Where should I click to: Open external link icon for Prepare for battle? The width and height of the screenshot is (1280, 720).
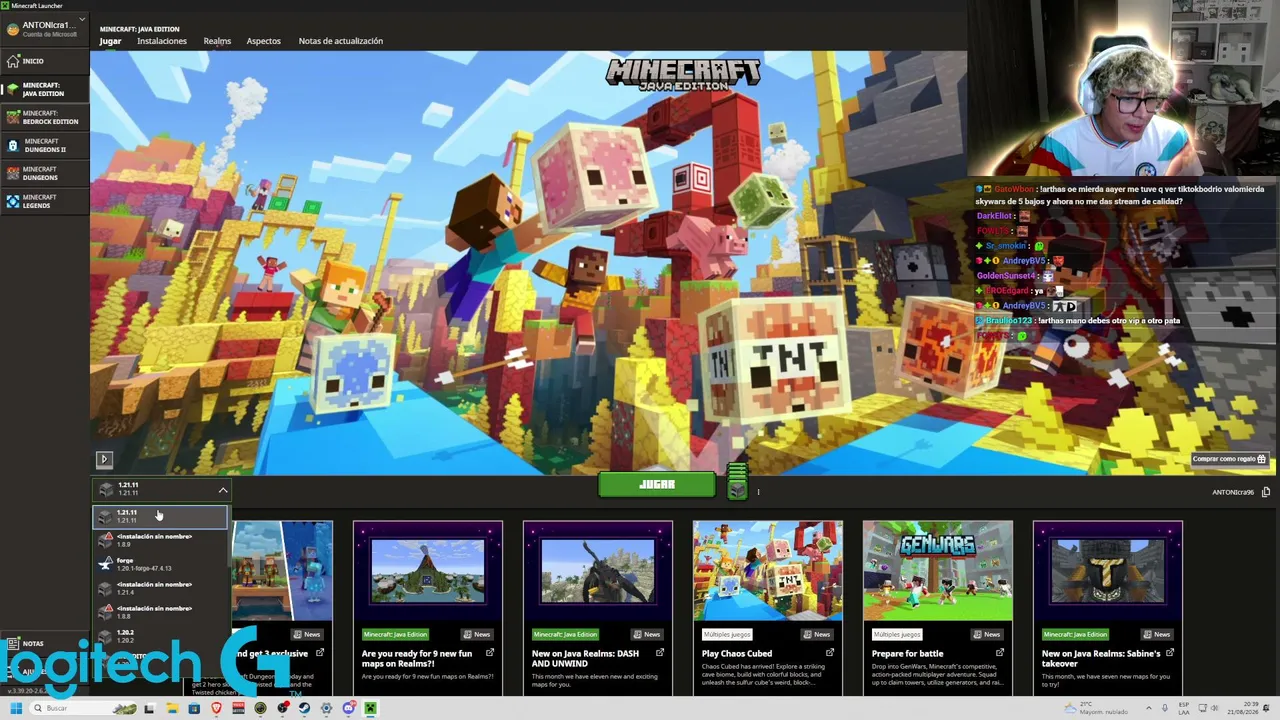click(x=1000, y=654)
